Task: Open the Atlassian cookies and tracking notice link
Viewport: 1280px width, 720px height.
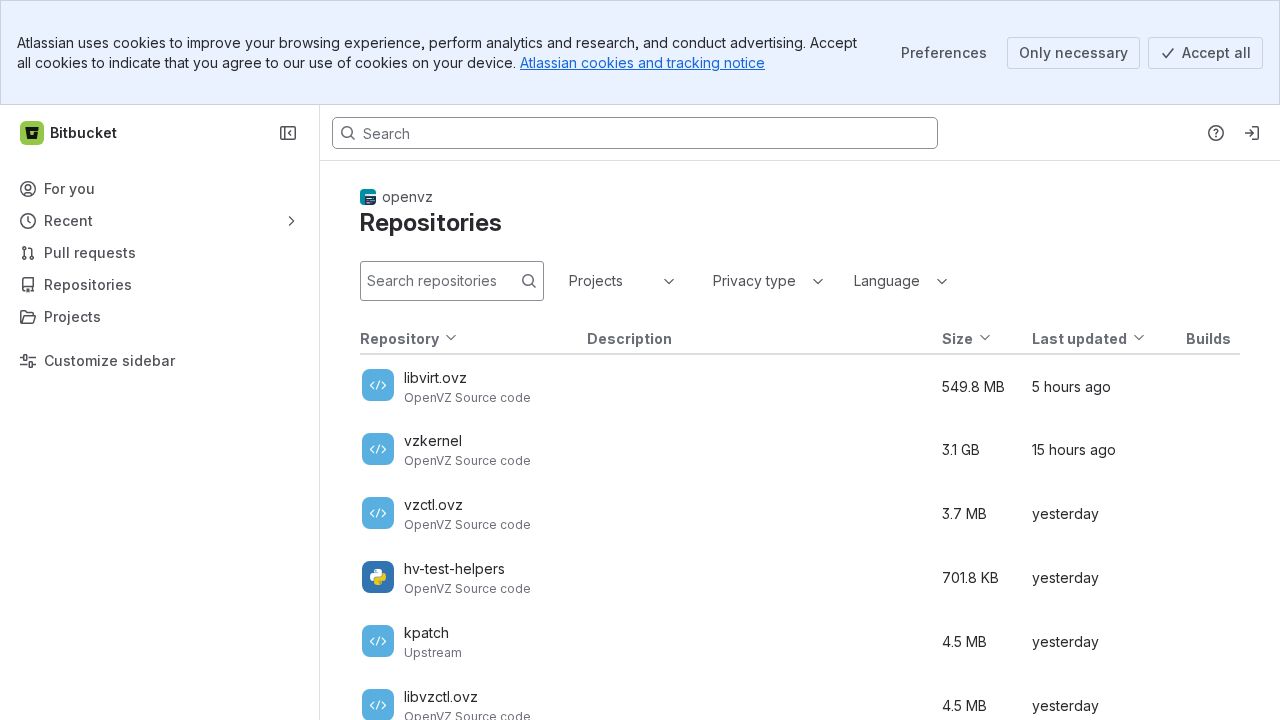Action: [642, 63]
